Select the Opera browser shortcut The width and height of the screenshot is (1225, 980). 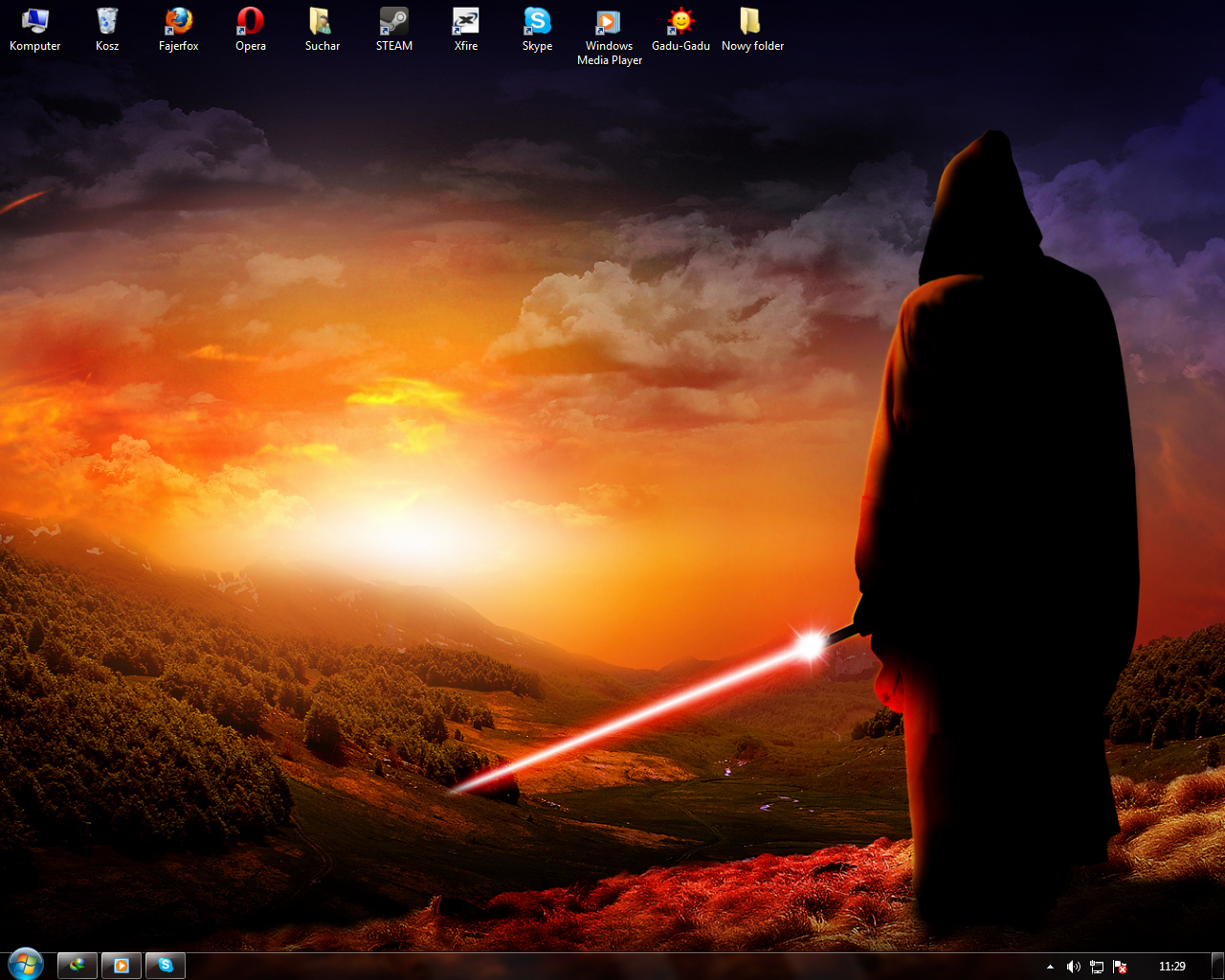point(251,29)
